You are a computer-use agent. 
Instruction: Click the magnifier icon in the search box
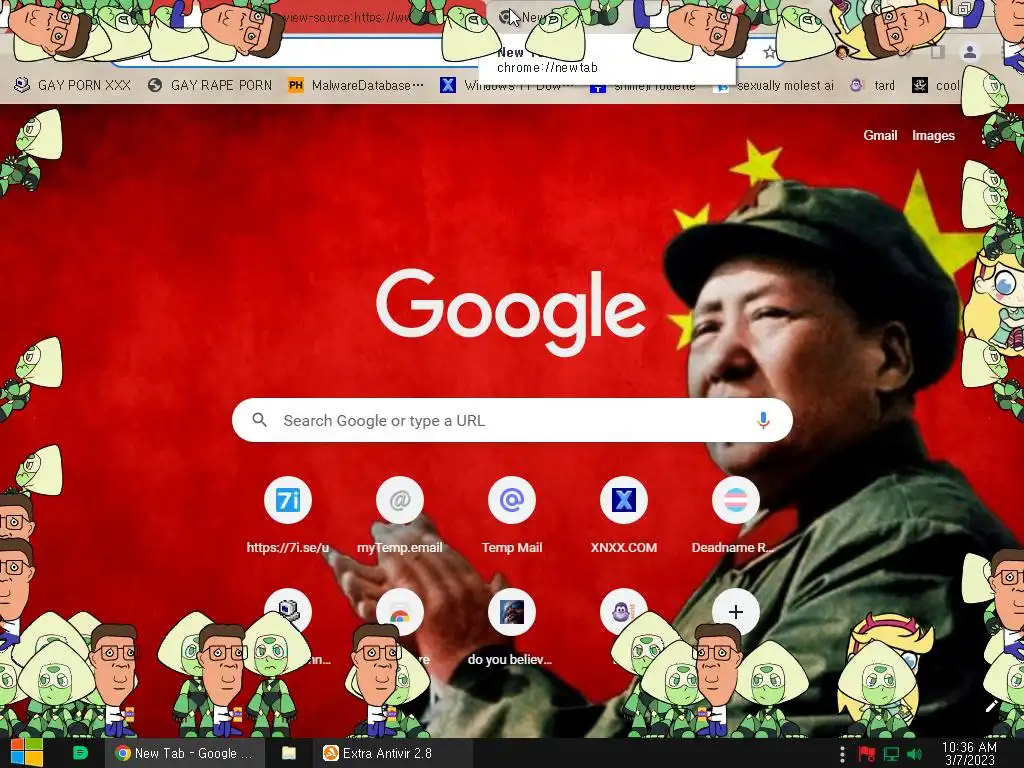pyautogui.click(x=259, y=420)
